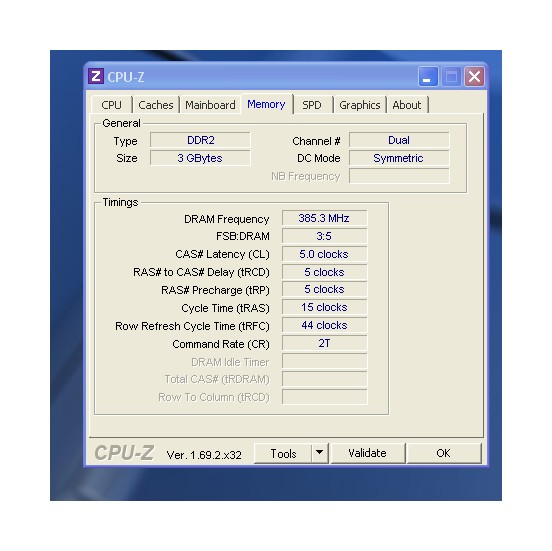This screenshot has height=551, width=552.
Task: Click CAS# Latency value 5.0 clocks
Action: tap(324, 254)
